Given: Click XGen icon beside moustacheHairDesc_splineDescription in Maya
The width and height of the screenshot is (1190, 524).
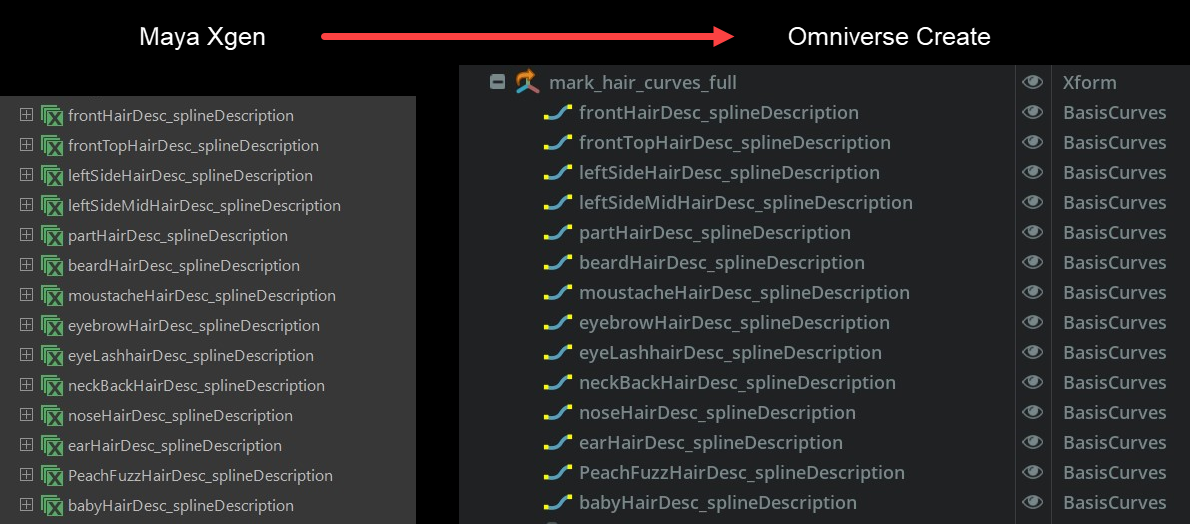Looking at the screenshot, I should click(52, 295).
